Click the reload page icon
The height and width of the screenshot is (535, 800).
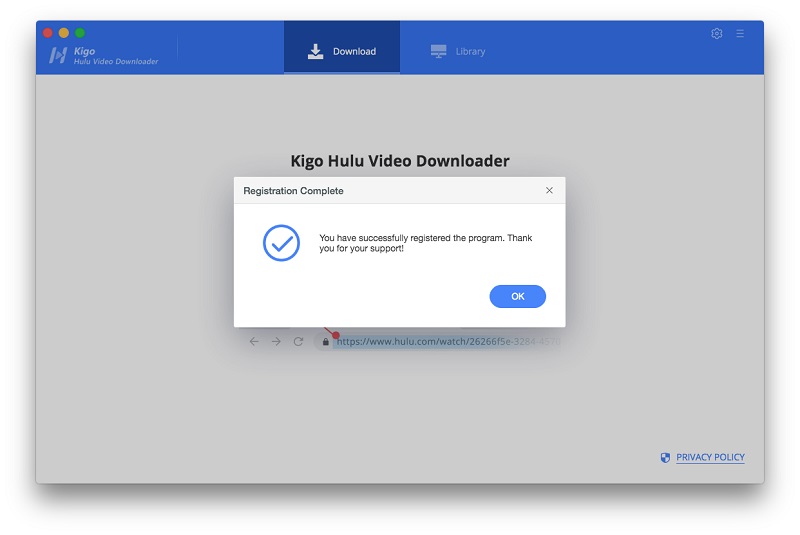coord(298,341)
